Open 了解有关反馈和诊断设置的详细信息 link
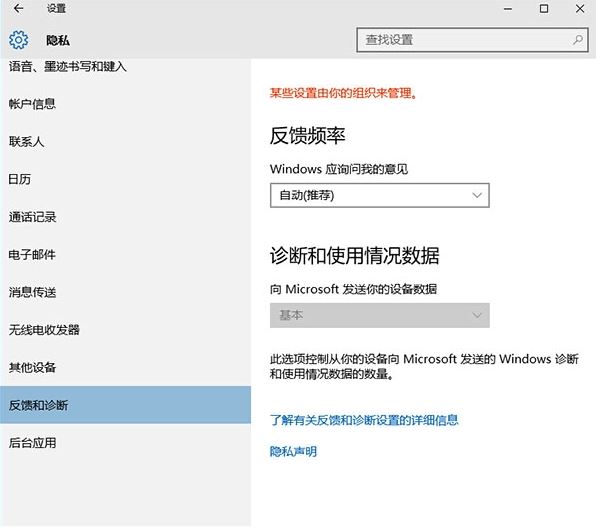This screenshot has width=597, height=531. (364, 420)
